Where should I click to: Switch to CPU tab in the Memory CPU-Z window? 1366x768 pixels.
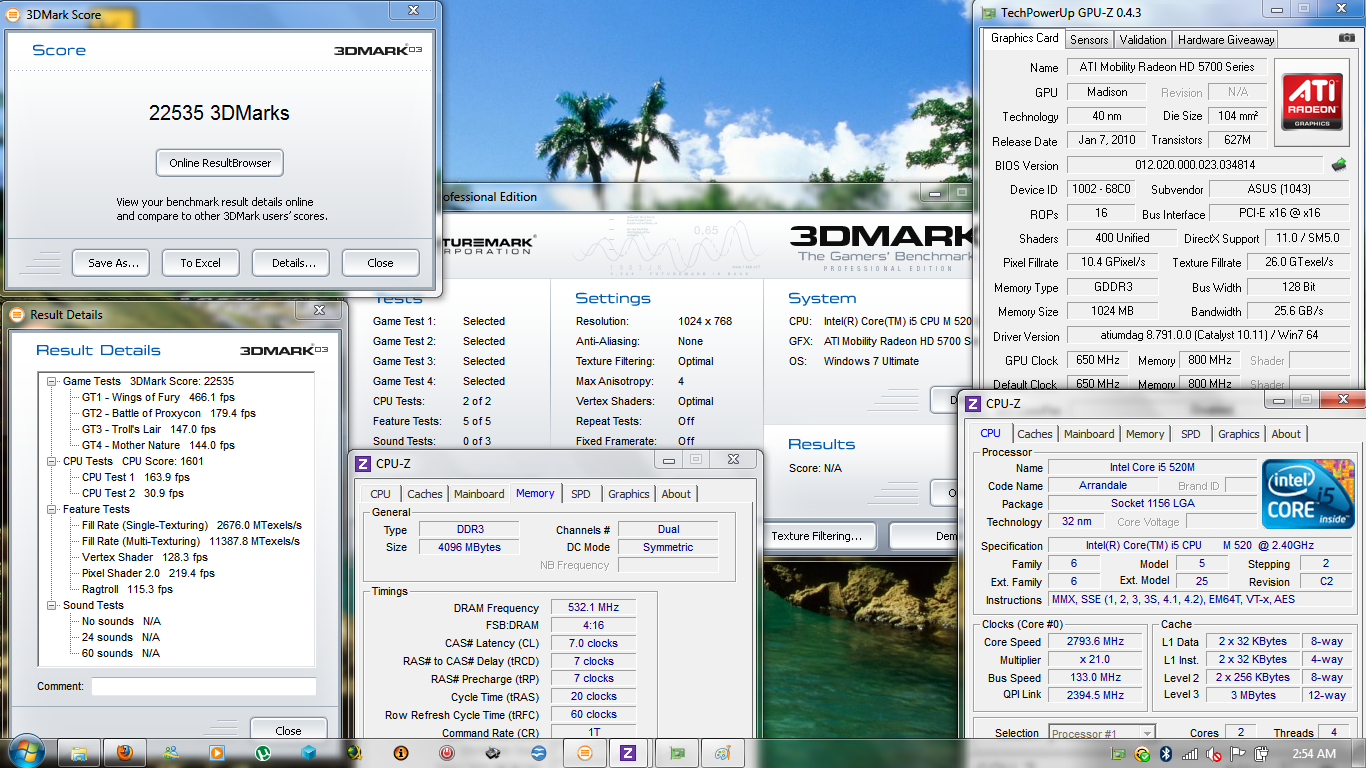(x=381, y=494)
